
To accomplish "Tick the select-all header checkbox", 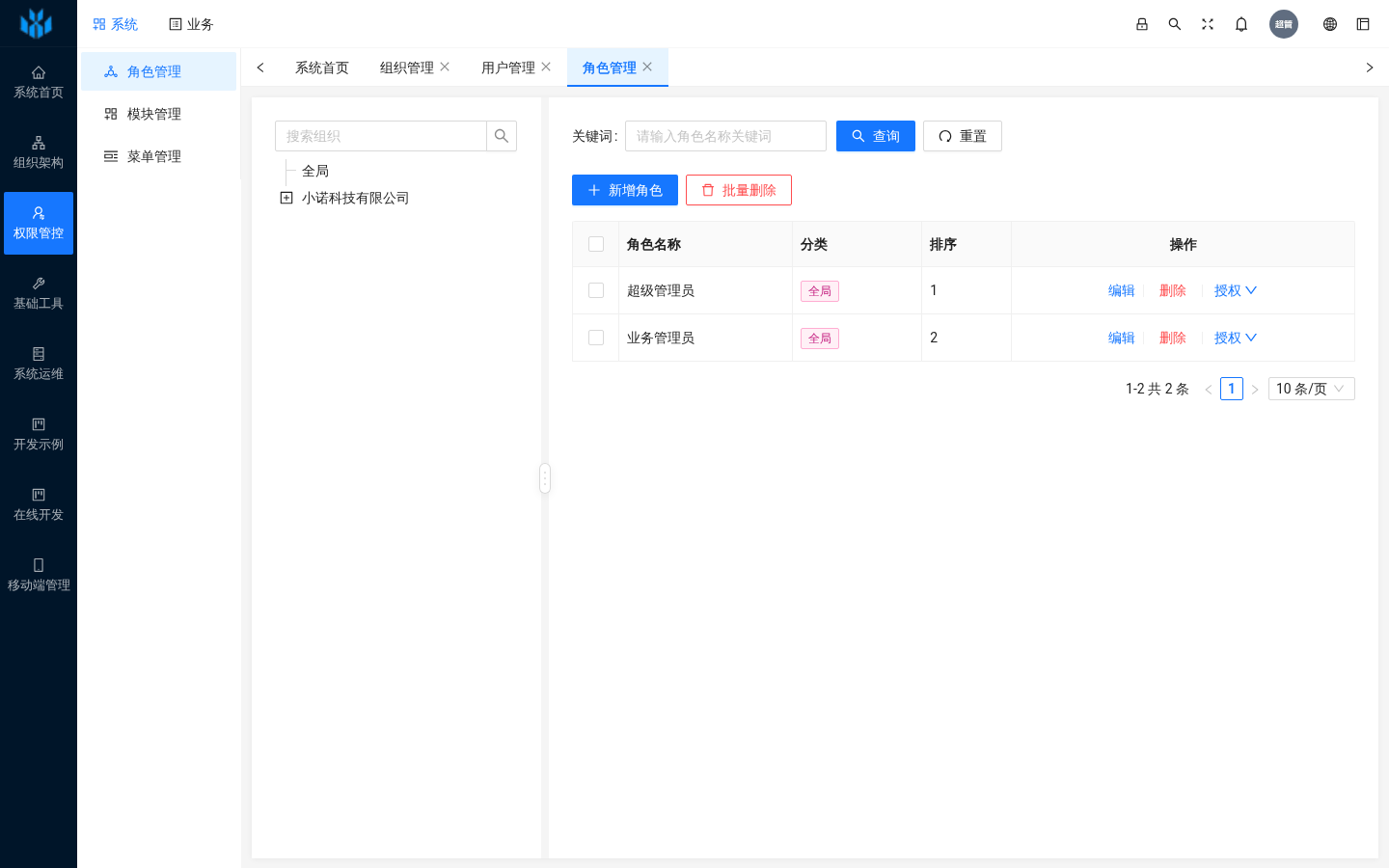I will tap(596, 244).
